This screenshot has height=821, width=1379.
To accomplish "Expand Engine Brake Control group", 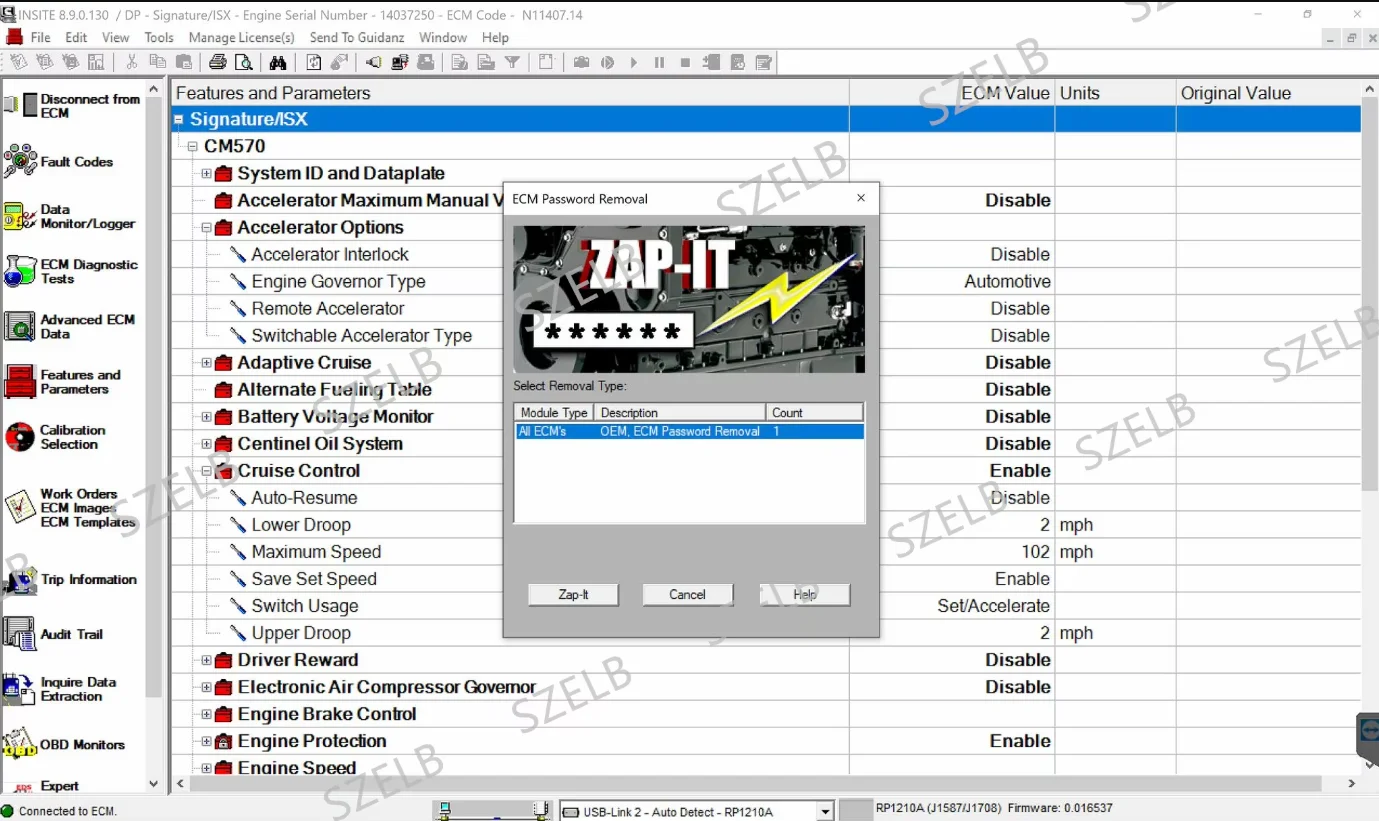I will click(x=207, y=714).
